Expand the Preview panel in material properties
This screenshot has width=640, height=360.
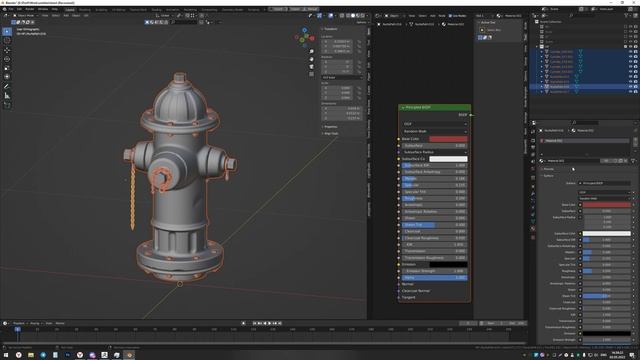pyautogui.click(x=548, y=169)
